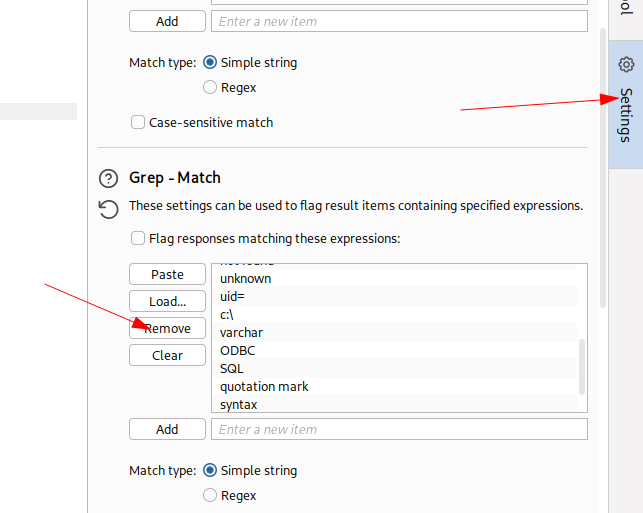Viewport: 643px width, 513px height.
Task: Focus new item field under Grep - Match list
Action: click(398, 429)
